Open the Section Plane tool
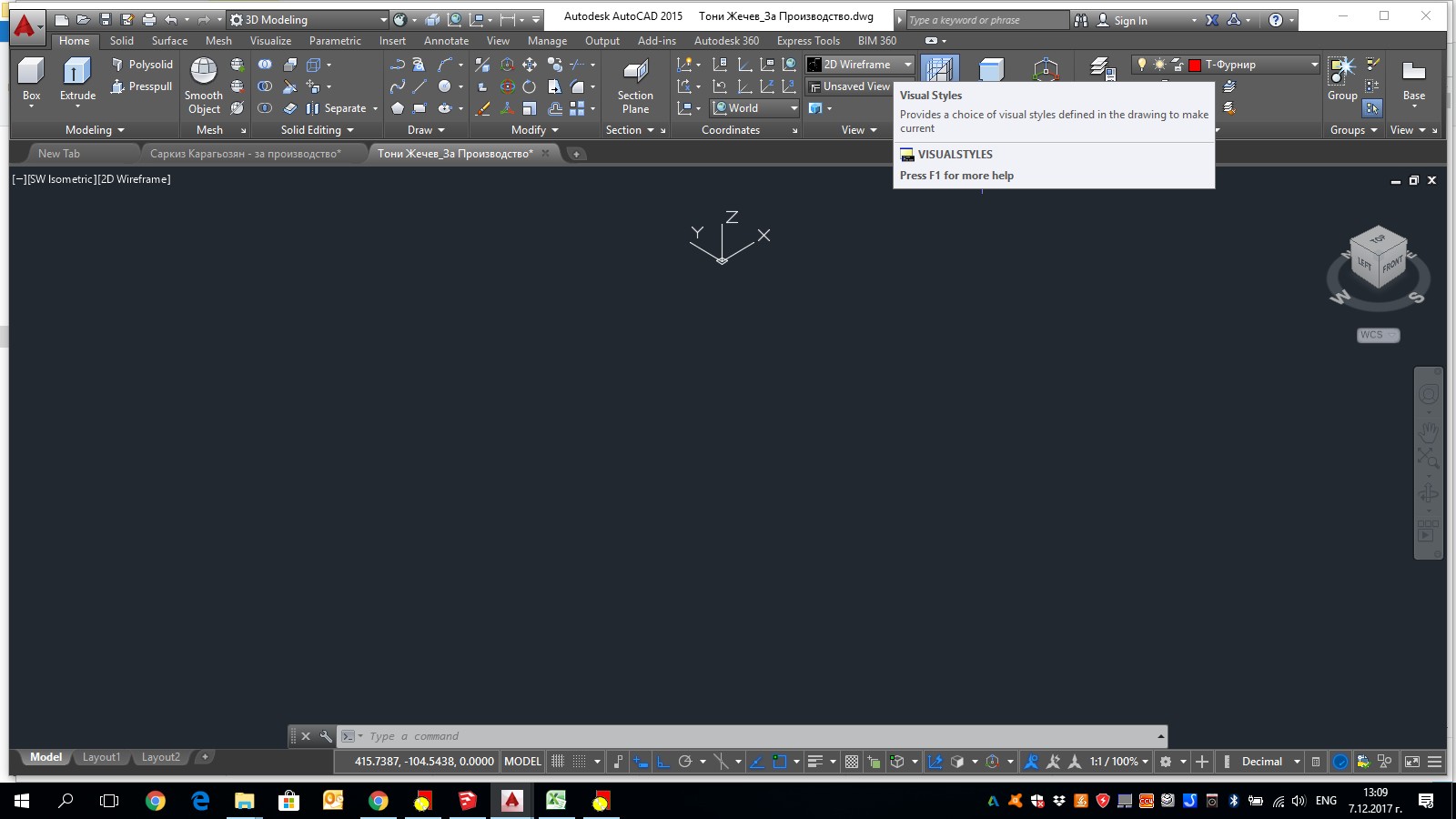Image resolution: width=1456 pixels, height=819 pixels. point(635,72)
